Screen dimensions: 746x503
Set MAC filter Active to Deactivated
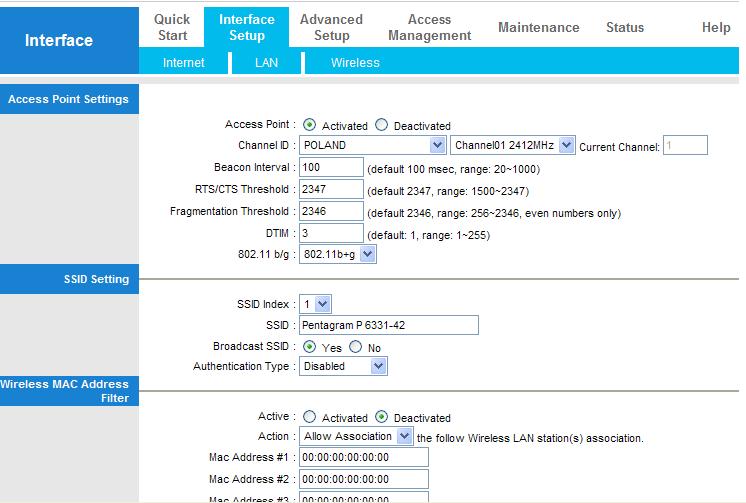coord(381,417)
